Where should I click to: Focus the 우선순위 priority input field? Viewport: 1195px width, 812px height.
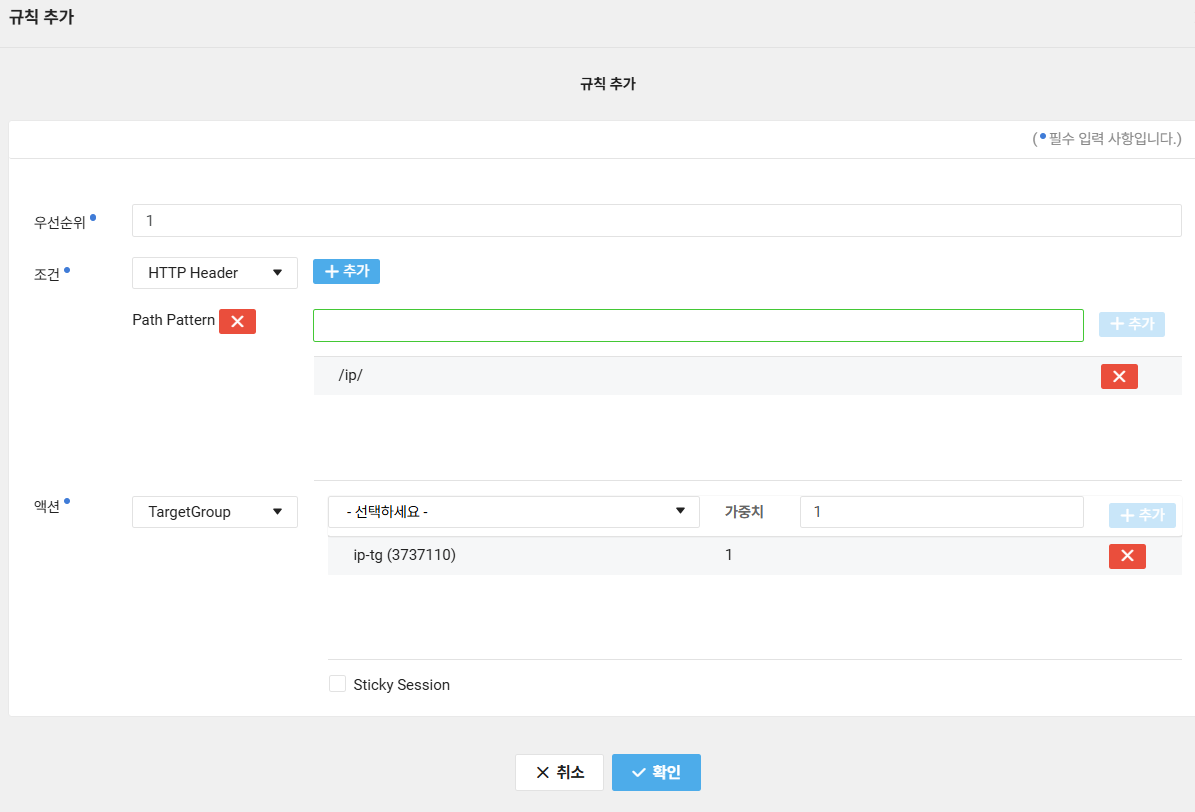(x=656, y=220)
